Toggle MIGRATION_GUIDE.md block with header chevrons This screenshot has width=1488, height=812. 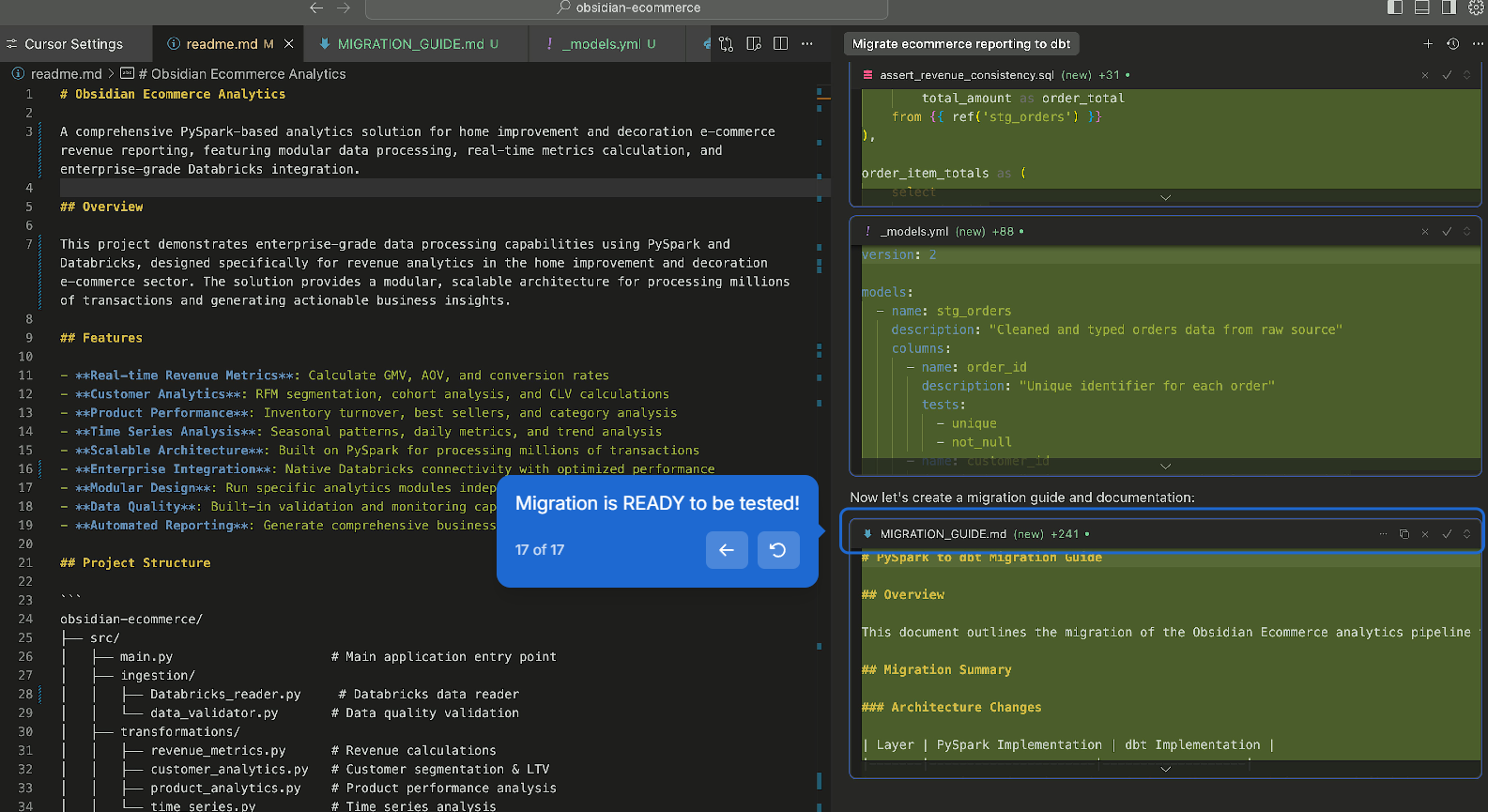[1466, 534]
